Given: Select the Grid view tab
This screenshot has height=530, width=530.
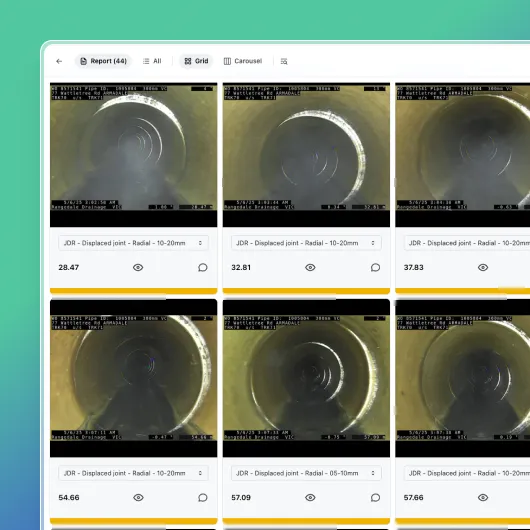Looking at the screenshot, I should (196, 61).
